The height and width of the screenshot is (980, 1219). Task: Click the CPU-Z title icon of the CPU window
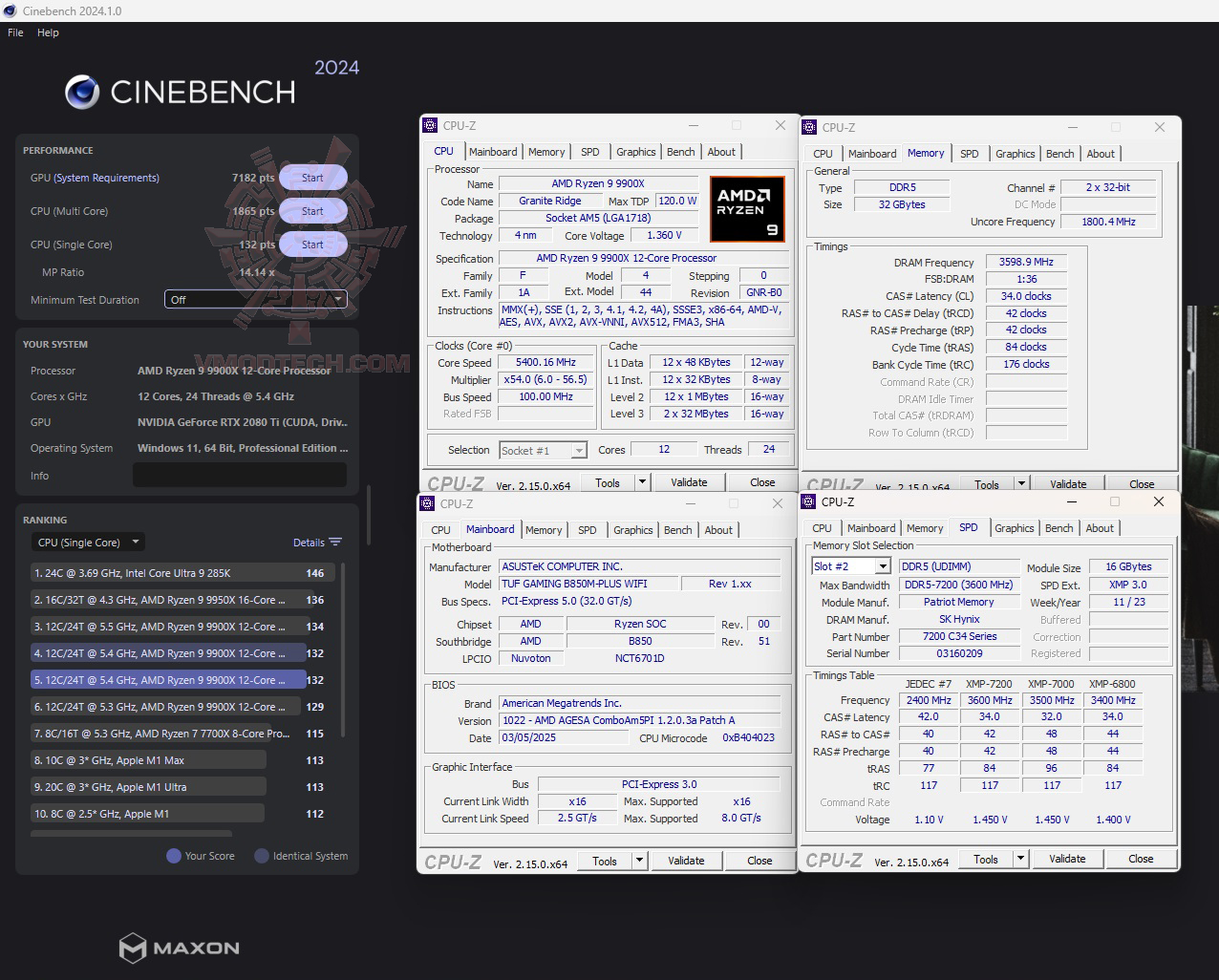point(431,125)
